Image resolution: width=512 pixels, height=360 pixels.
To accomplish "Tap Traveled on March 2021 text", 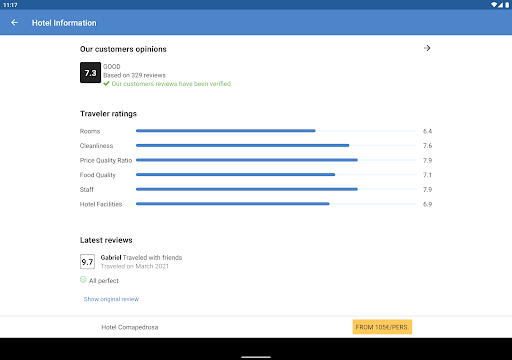I will click(x=135, y=266).
